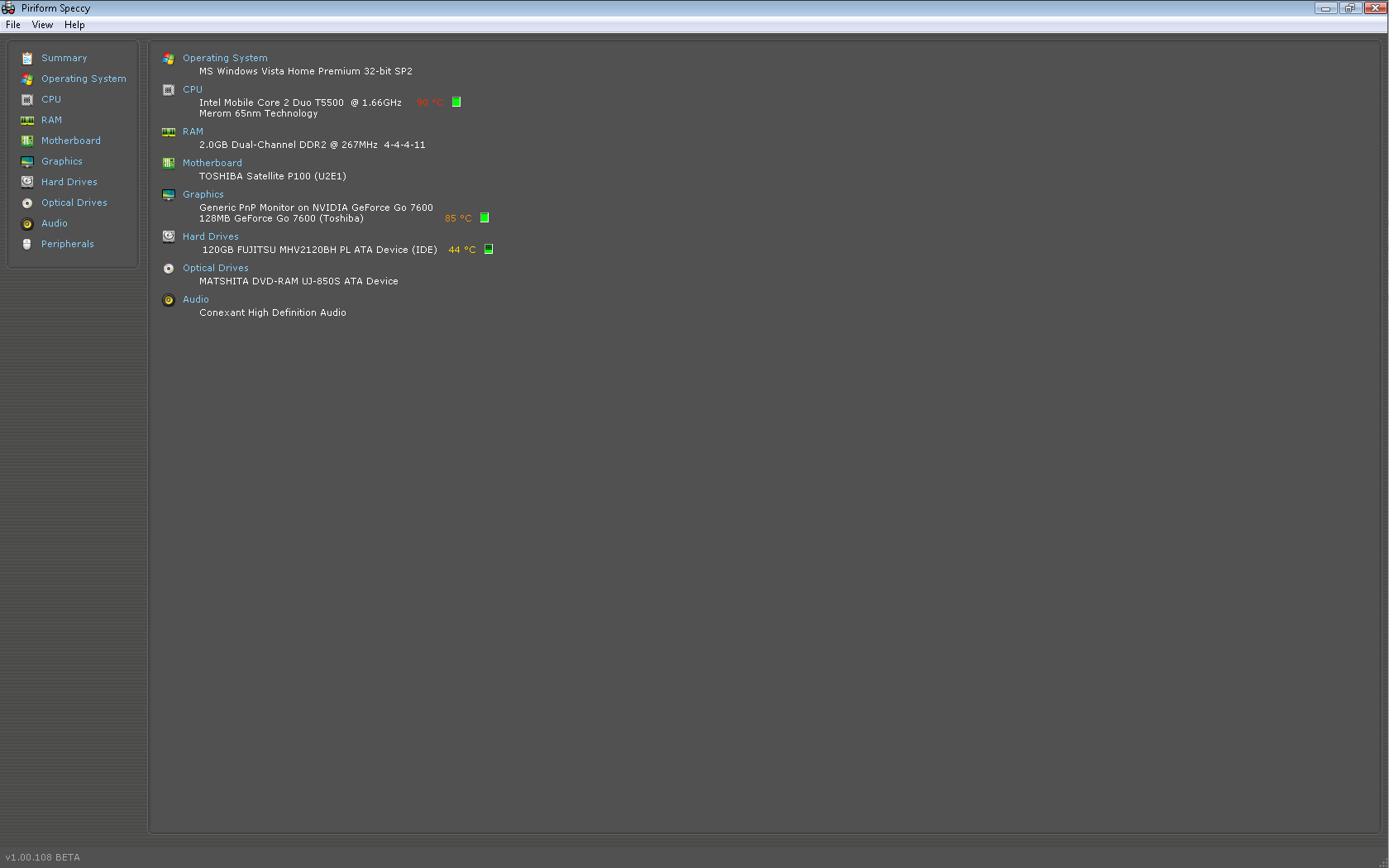Click the Optical Drives disc icon in sidebar
Screen dimensions: 1389x868
(27, 203)
